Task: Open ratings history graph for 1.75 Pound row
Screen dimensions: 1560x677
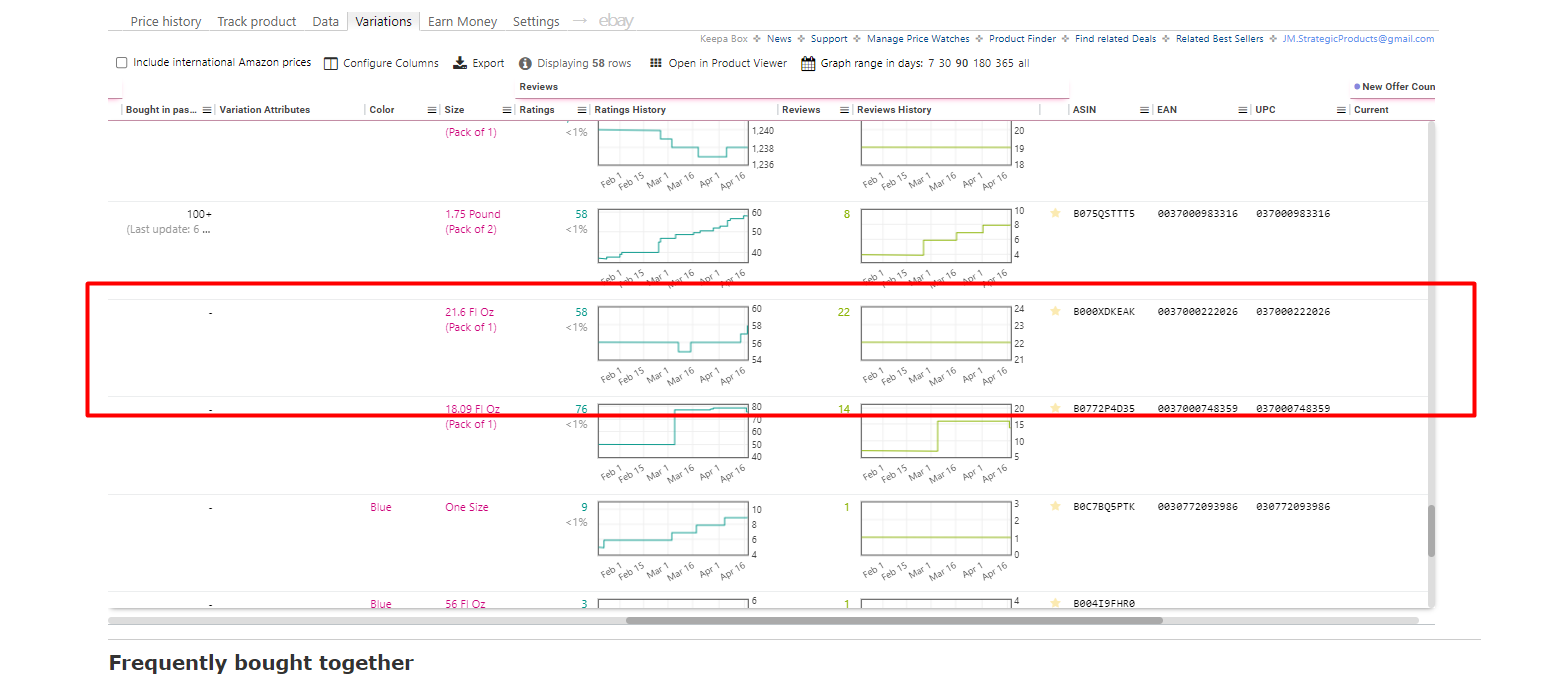Action: coord(673,236)
